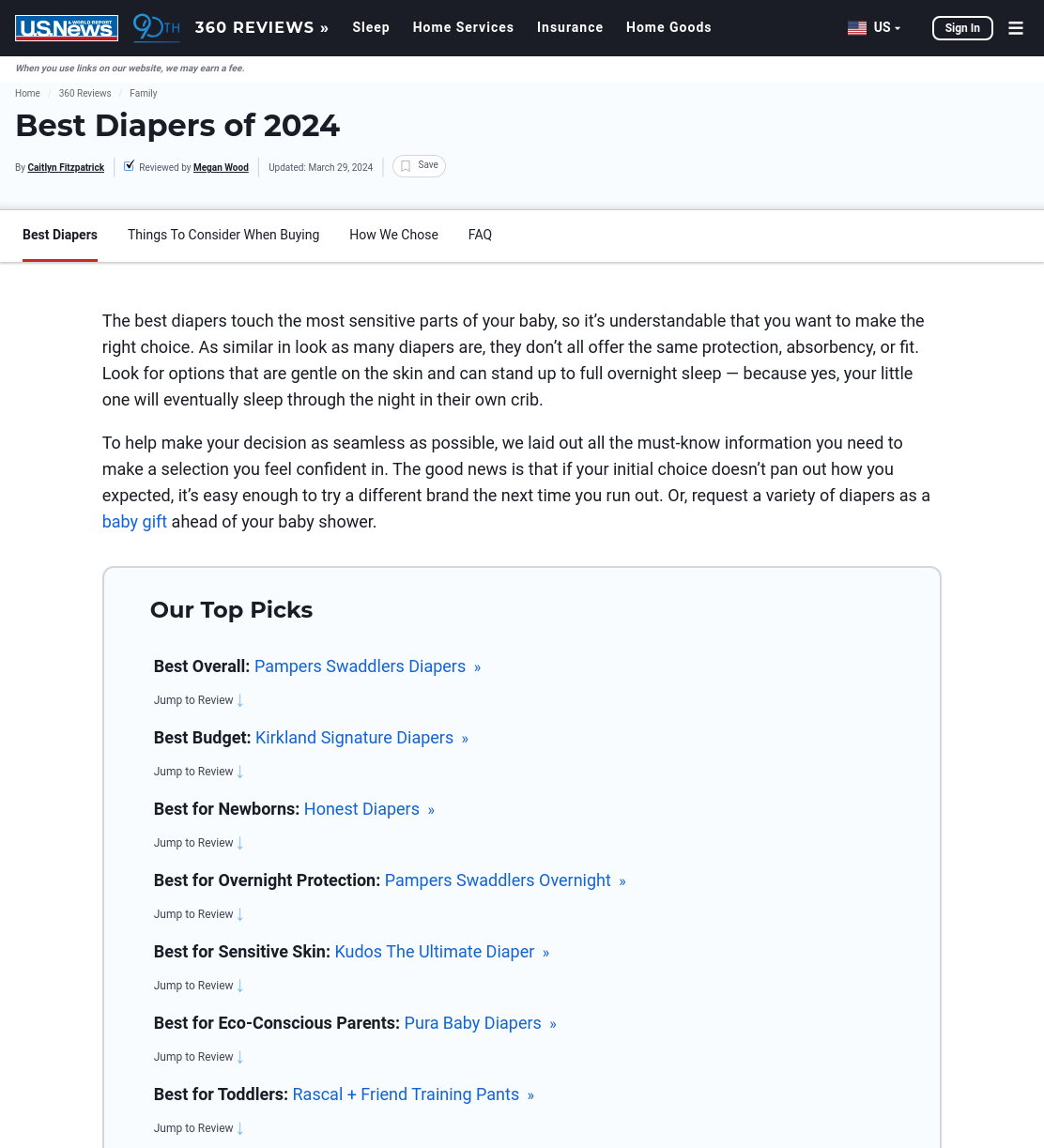
Task: Click the Home breadcrumb link
Action: pos(27,94)
